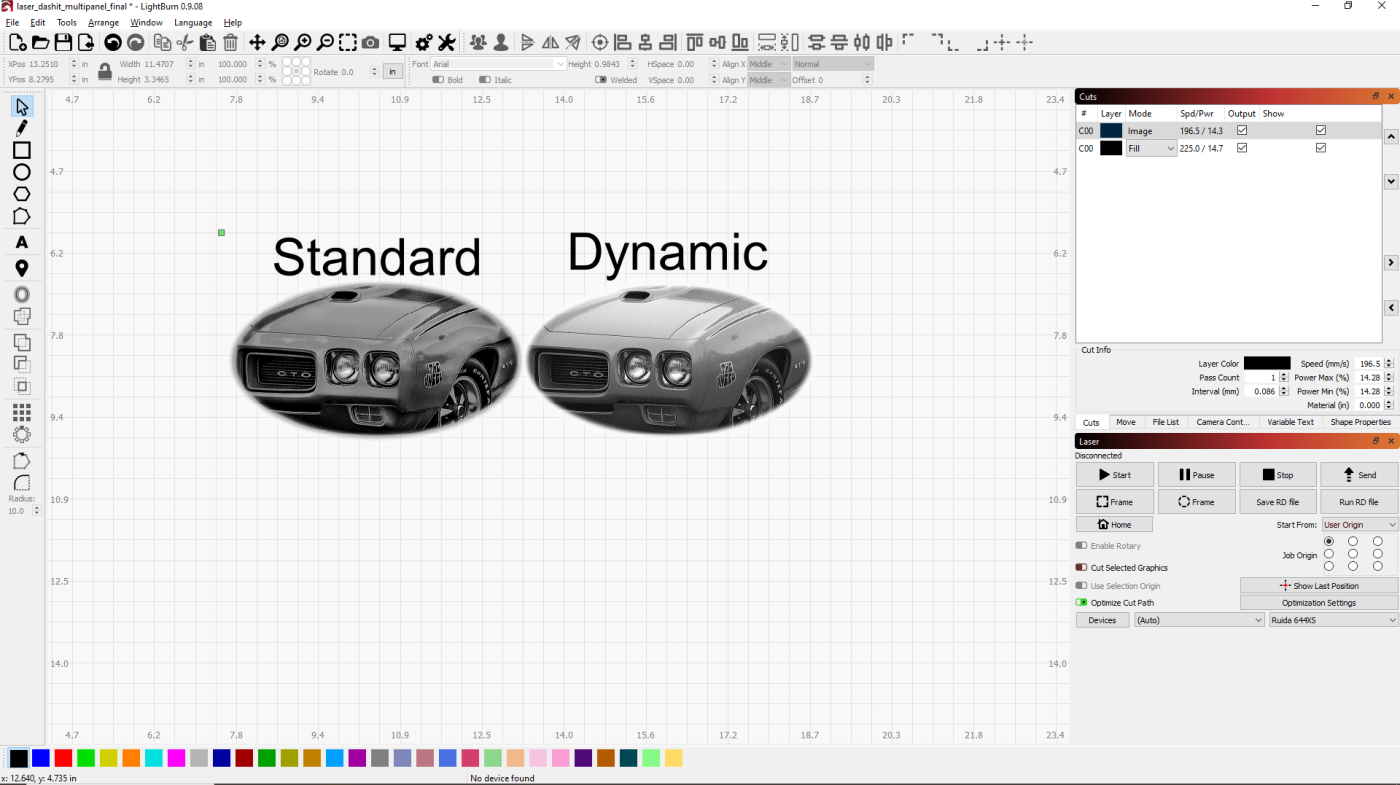Click the trash Delete icon

230,42
